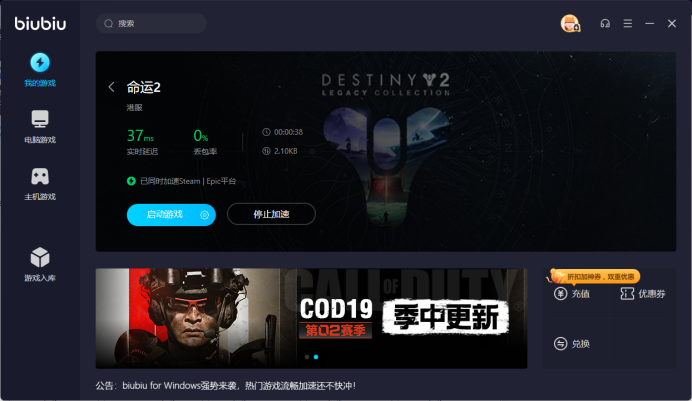692x401 pixels.
Task: Click in the 搜索 search field
Action: click(151, 23)
